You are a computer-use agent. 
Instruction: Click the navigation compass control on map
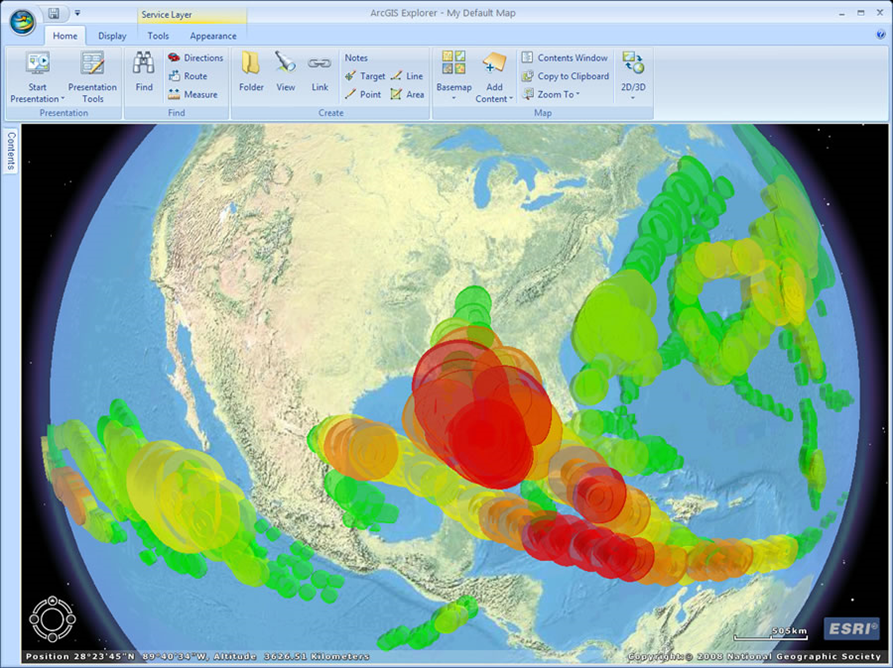coord(52,618)
